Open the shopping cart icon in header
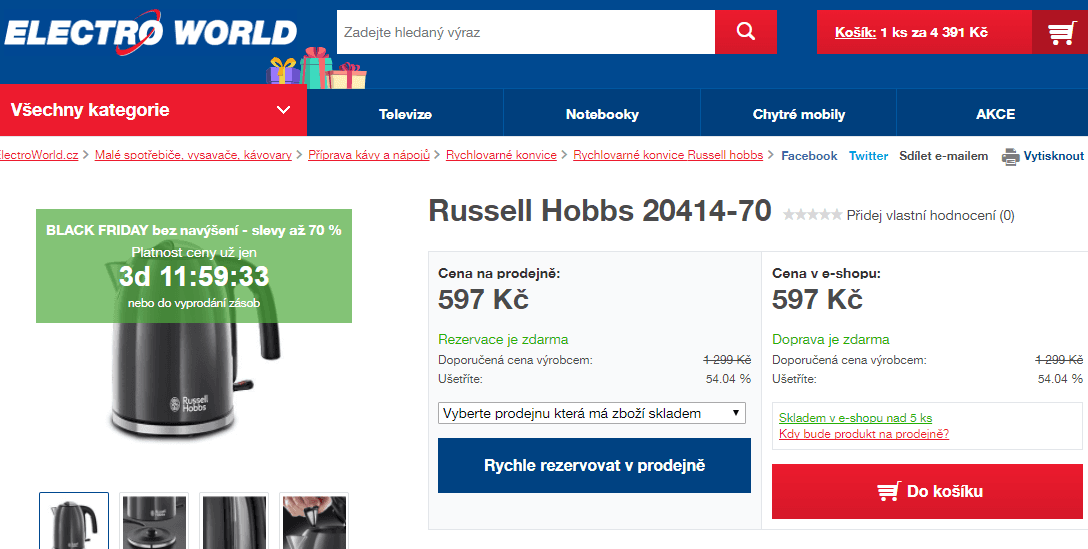The width and height of the screenshot is (1088, 549). (x=1062, y=33)
